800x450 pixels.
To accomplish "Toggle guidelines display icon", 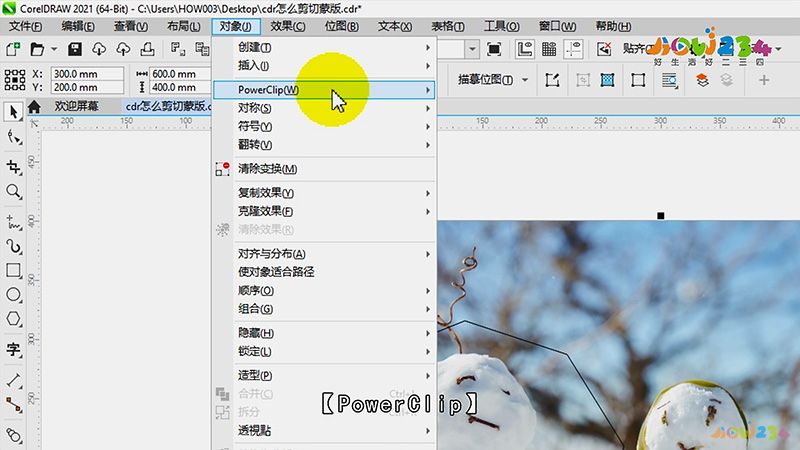I will pyautogui.click(x=573, y=49).
